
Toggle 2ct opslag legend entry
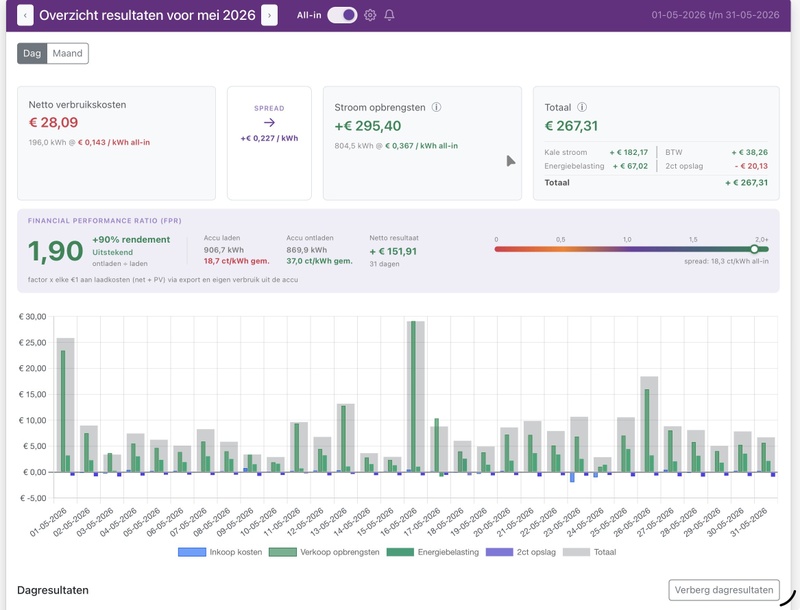click(521, 552)
